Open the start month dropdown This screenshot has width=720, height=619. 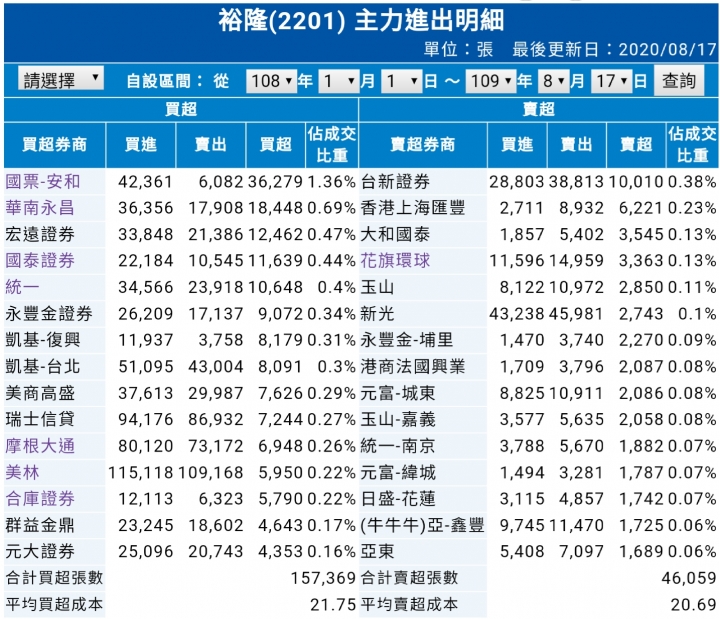pos(338,81)
